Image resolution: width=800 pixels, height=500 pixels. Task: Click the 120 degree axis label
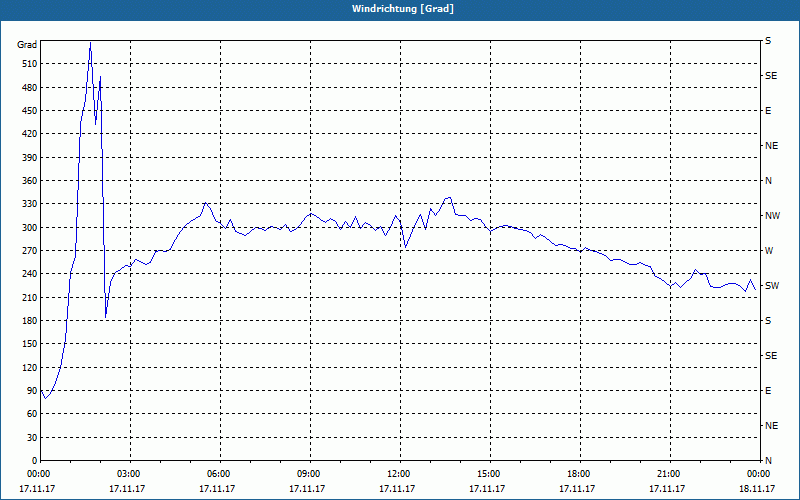[30, 367]
